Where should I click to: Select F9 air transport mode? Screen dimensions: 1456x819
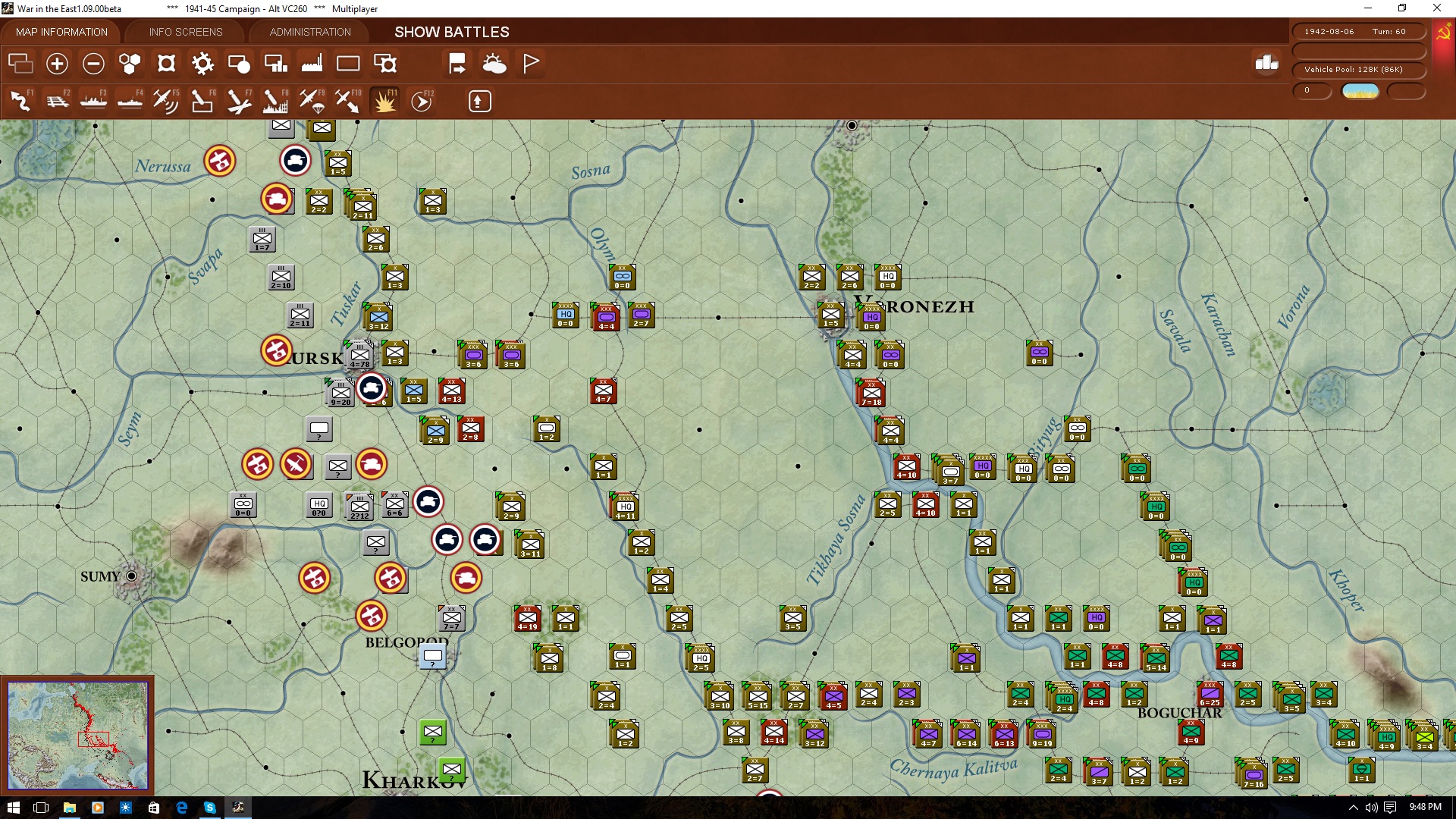point(312,101)
